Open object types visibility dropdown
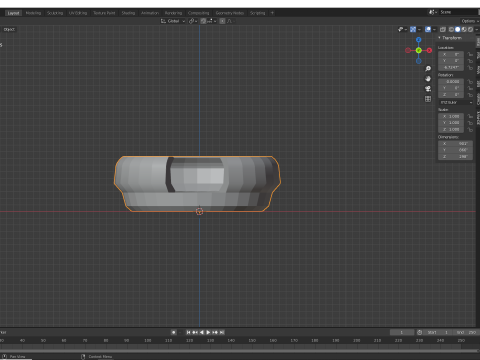Viewport: 480px width, 360px height. (402, 29)
